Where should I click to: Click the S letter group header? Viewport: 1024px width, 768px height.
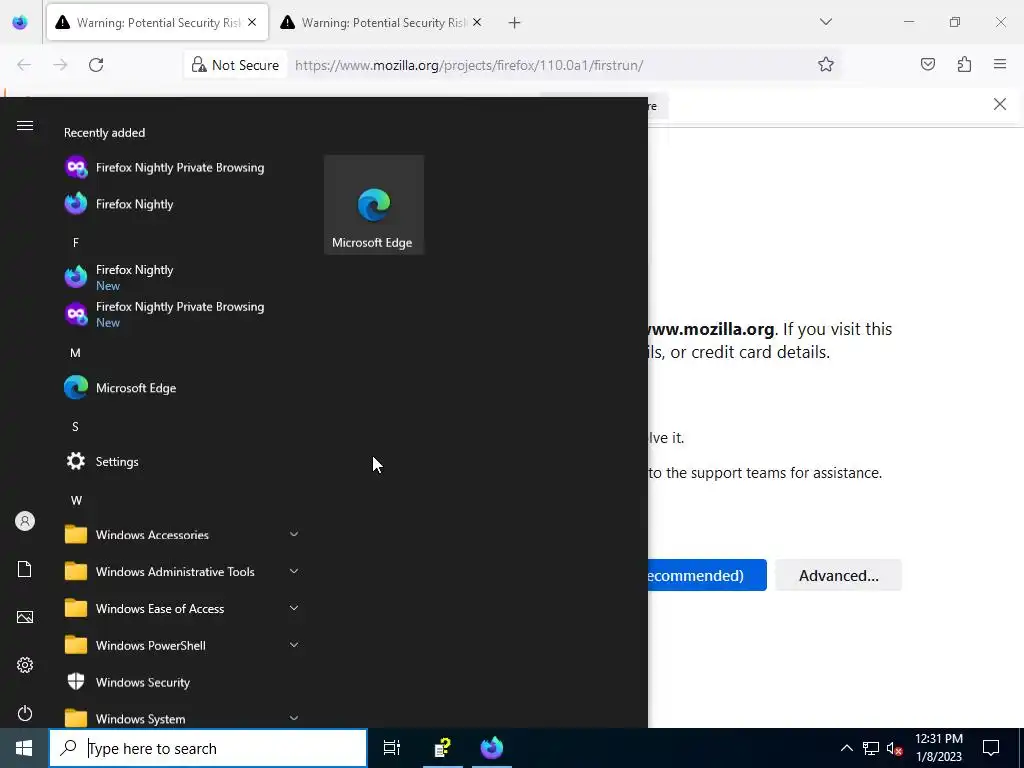click(x=76, y=427)
